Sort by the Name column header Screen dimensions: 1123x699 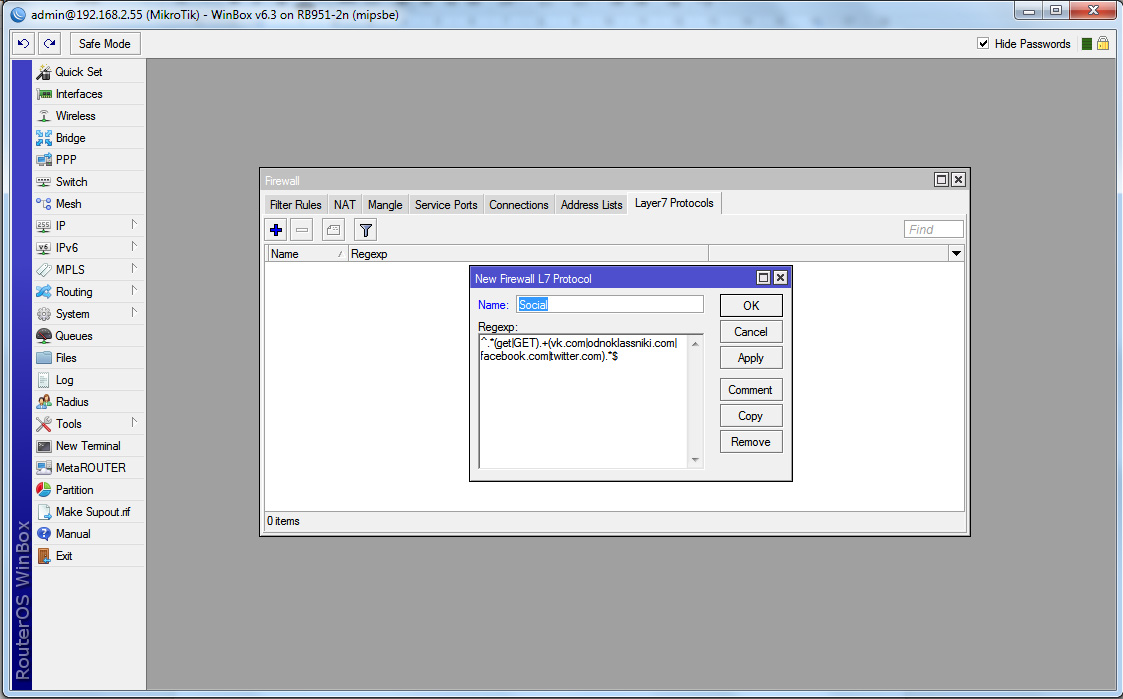[307, 254]
